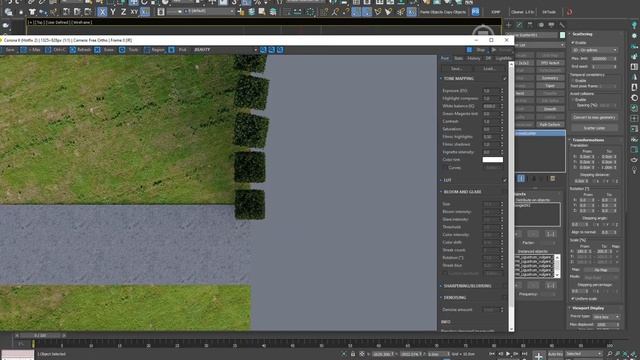The width and height of the screenshot is (640, 360).
Task: Click the Color tint white swatch
Action: (493, 160)
